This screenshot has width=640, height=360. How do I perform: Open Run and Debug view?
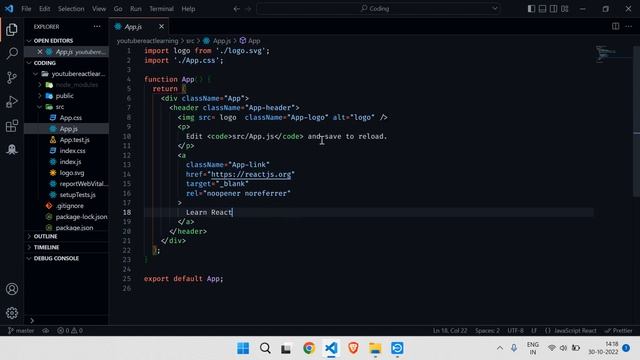(12, 102)
